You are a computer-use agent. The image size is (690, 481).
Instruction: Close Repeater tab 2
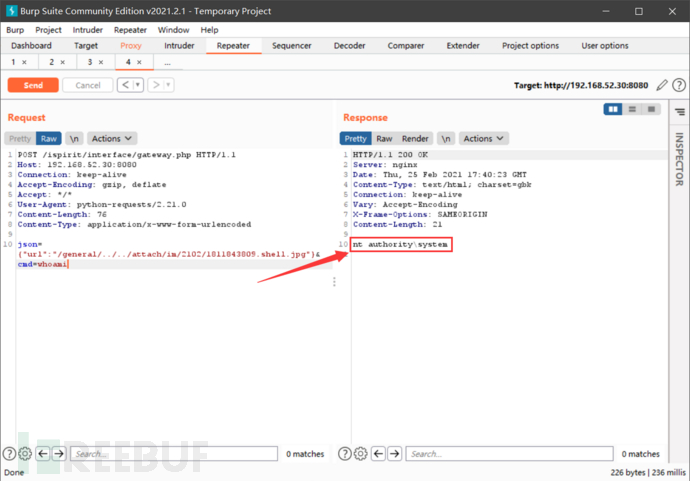point(62,62)
